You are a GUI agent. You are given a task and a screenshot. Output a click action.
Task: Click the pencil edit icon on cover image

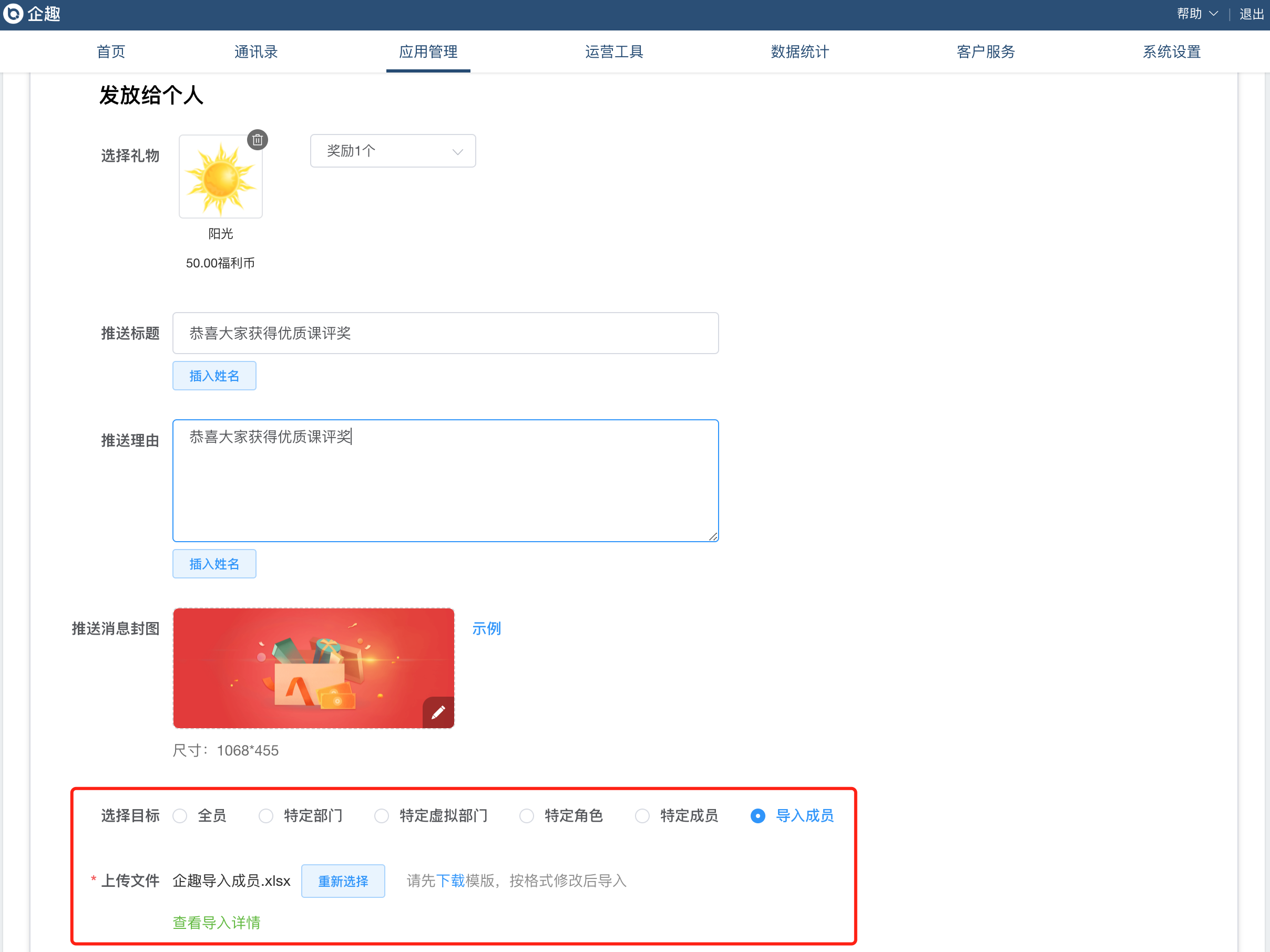(438, 712)
